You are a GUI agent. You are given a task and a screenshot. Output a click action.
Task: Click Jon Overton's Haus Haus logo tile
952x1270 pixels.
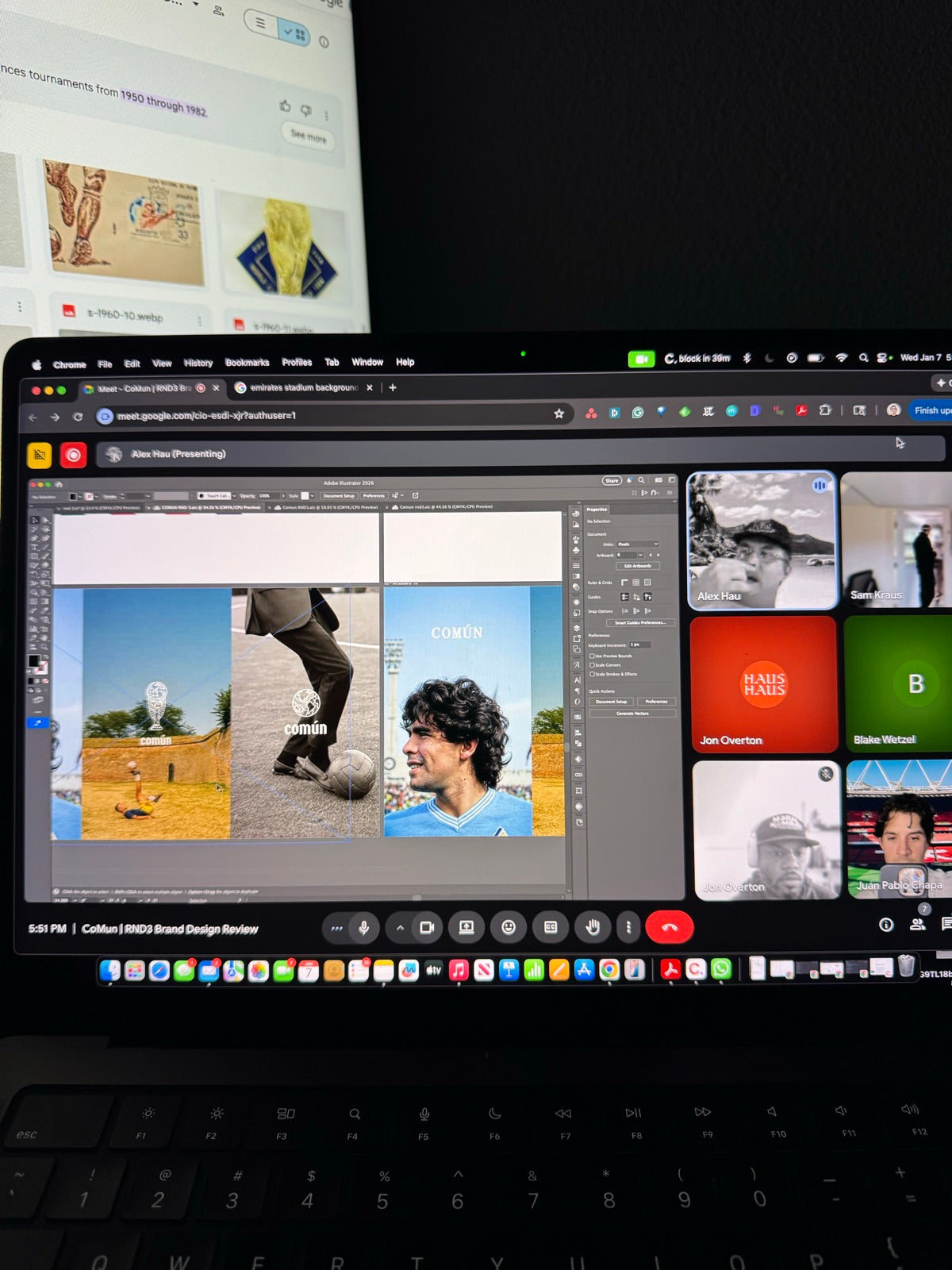point(764,684)
